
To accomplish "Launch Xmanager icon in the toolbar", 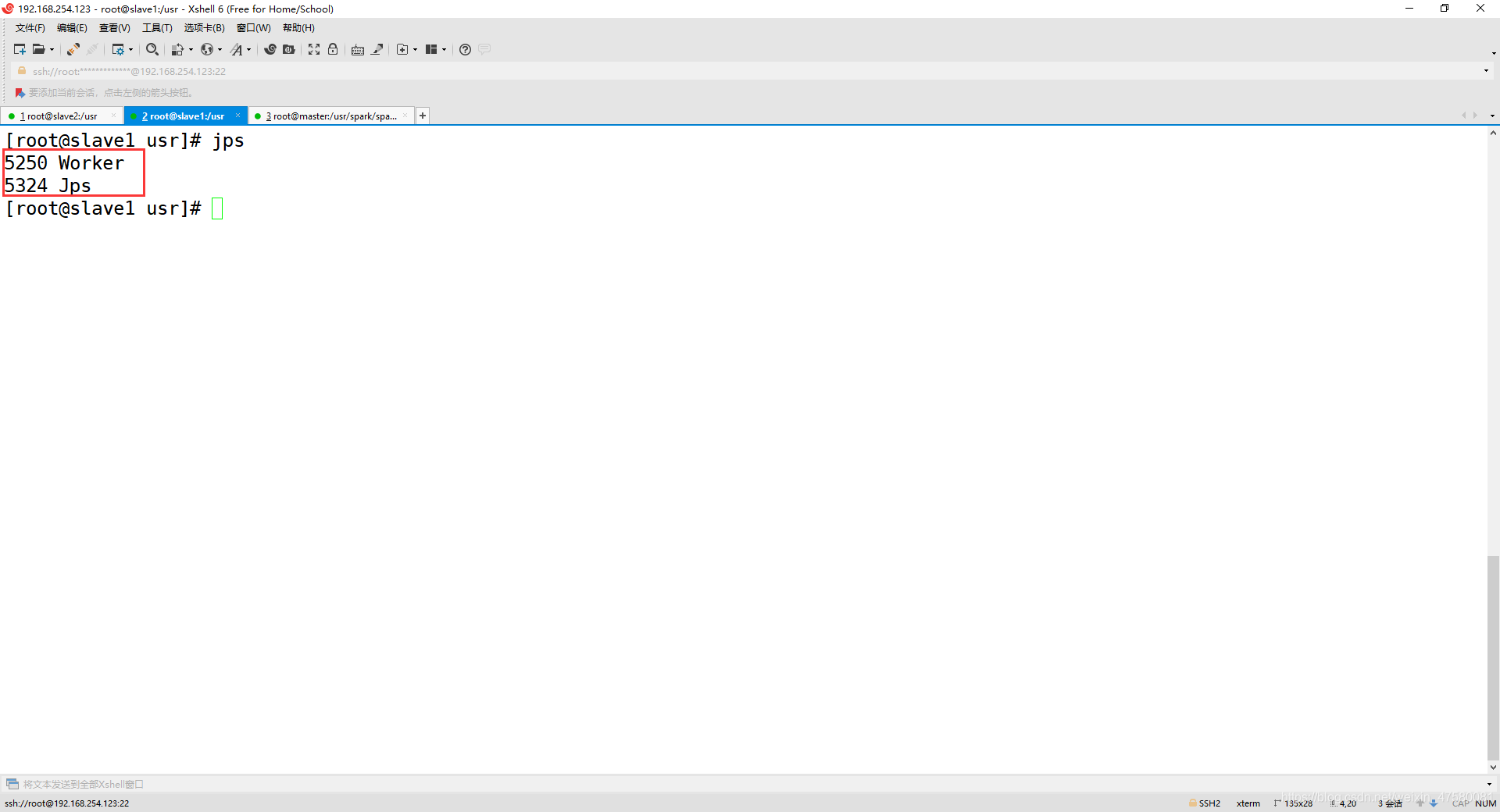I will [x=289, y=49].
